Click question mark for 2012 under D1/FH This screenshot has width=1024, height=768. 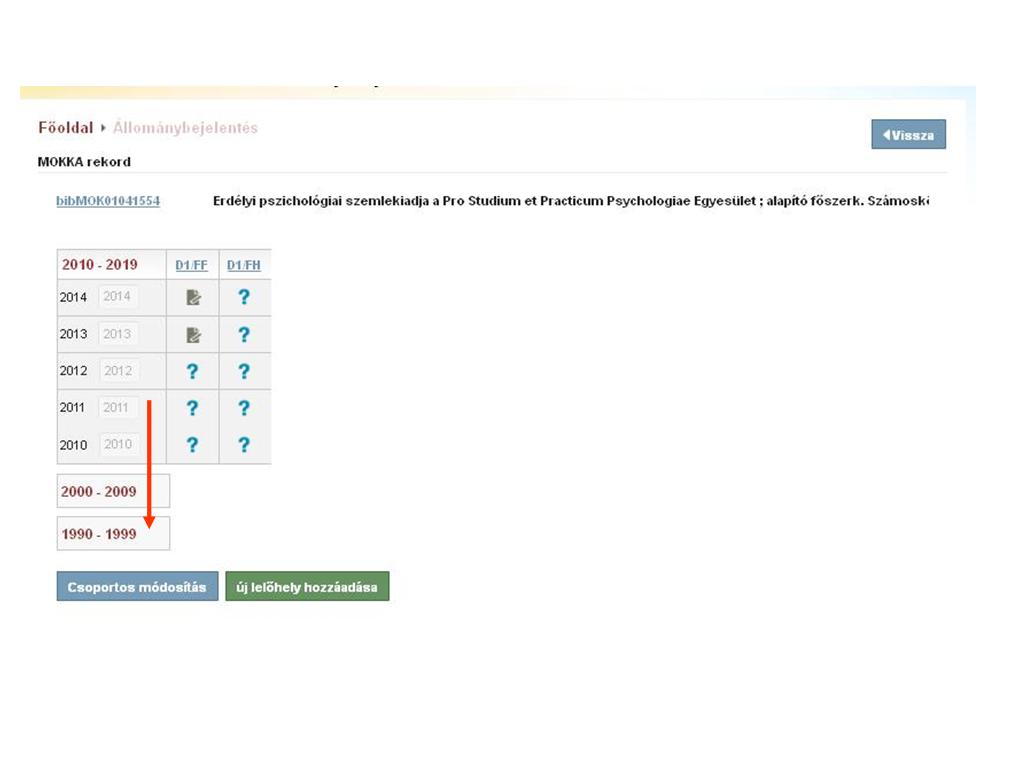(x=243, y=371)
